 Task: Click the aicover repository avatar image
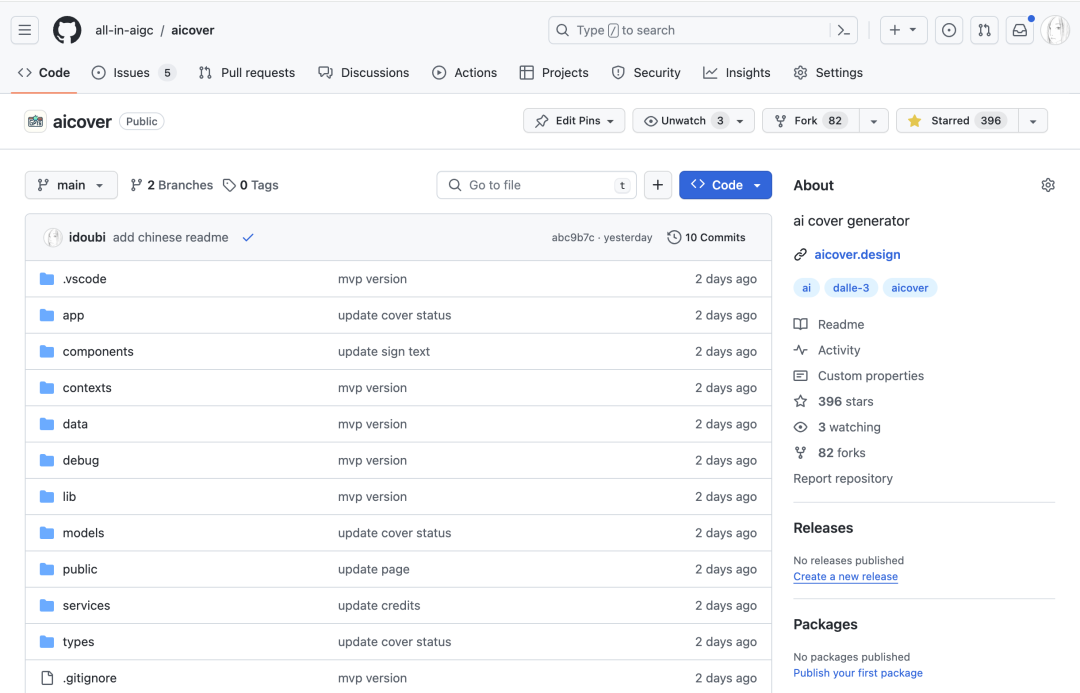[x=35, y=121]
